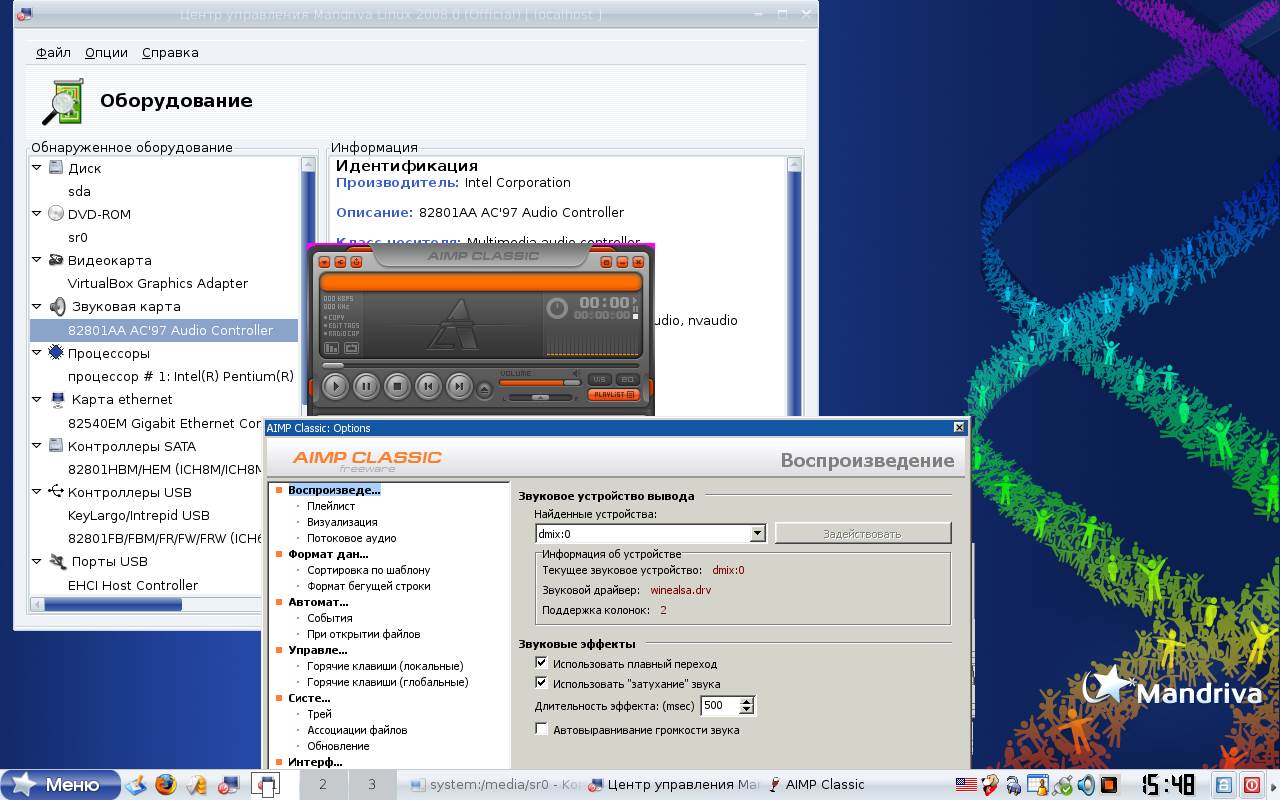Start playback in AIMP Classic
This screenshot has height=800, width=1280.
pos(336,385)
